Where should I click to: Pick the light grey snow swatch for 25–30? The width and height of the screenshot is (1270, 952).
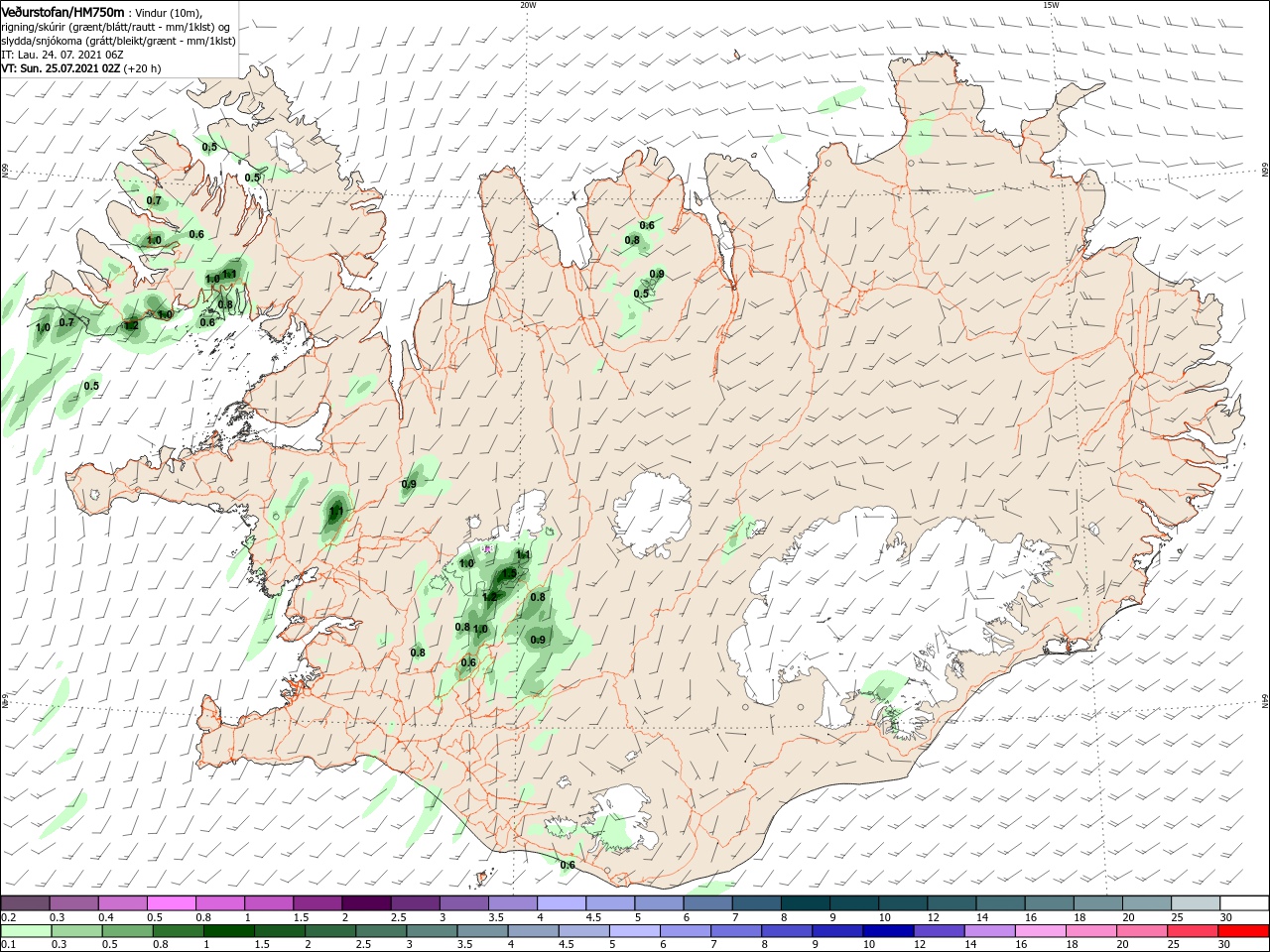[x=1196, y=903]
